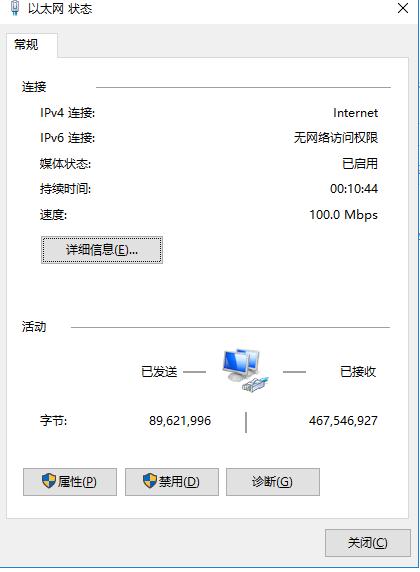Image resolution: width=420 pixels, height=572 pixels.
Task: Run diagnostics with 诊断(G) button
Action: pyautogui.click(x=273, y=482)
